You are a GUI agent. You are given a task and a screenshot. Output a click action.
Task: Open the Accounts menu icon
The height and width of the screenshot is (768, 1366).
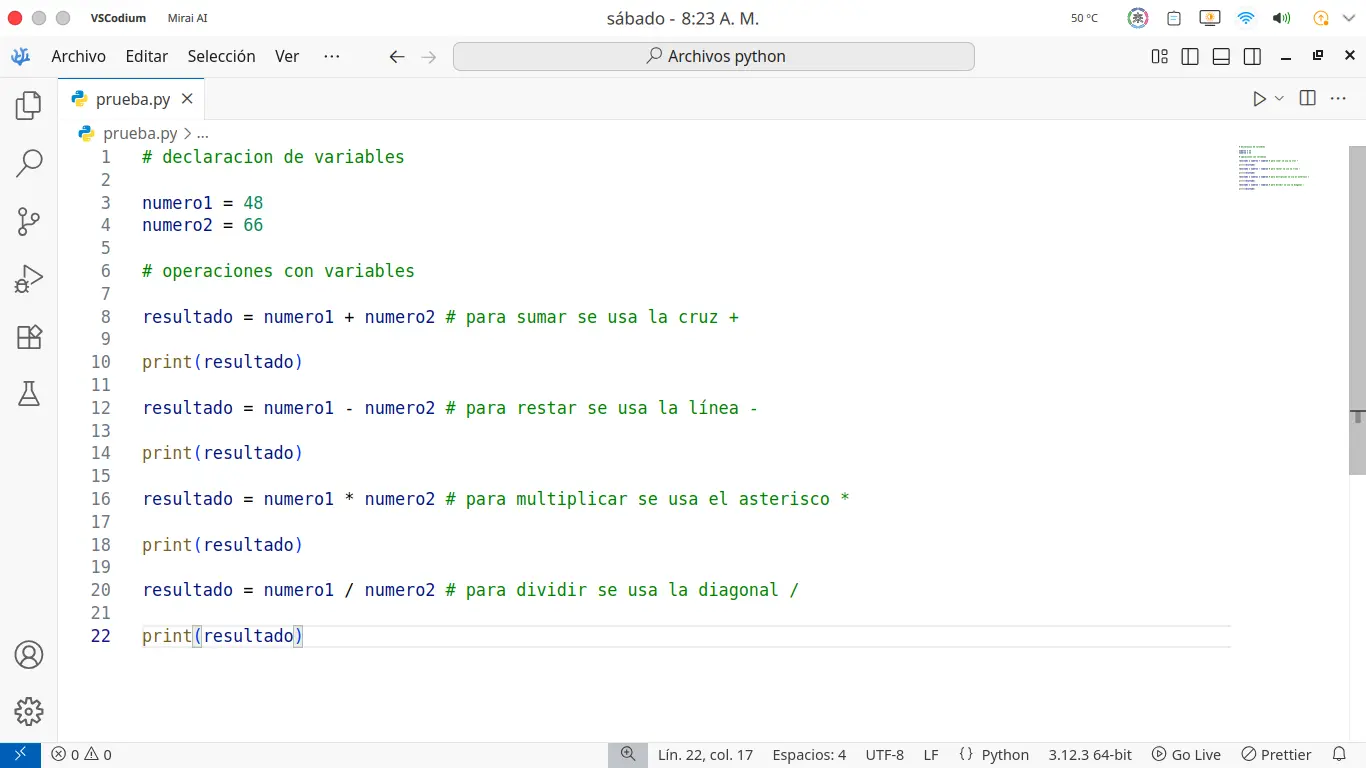(29, 655)
